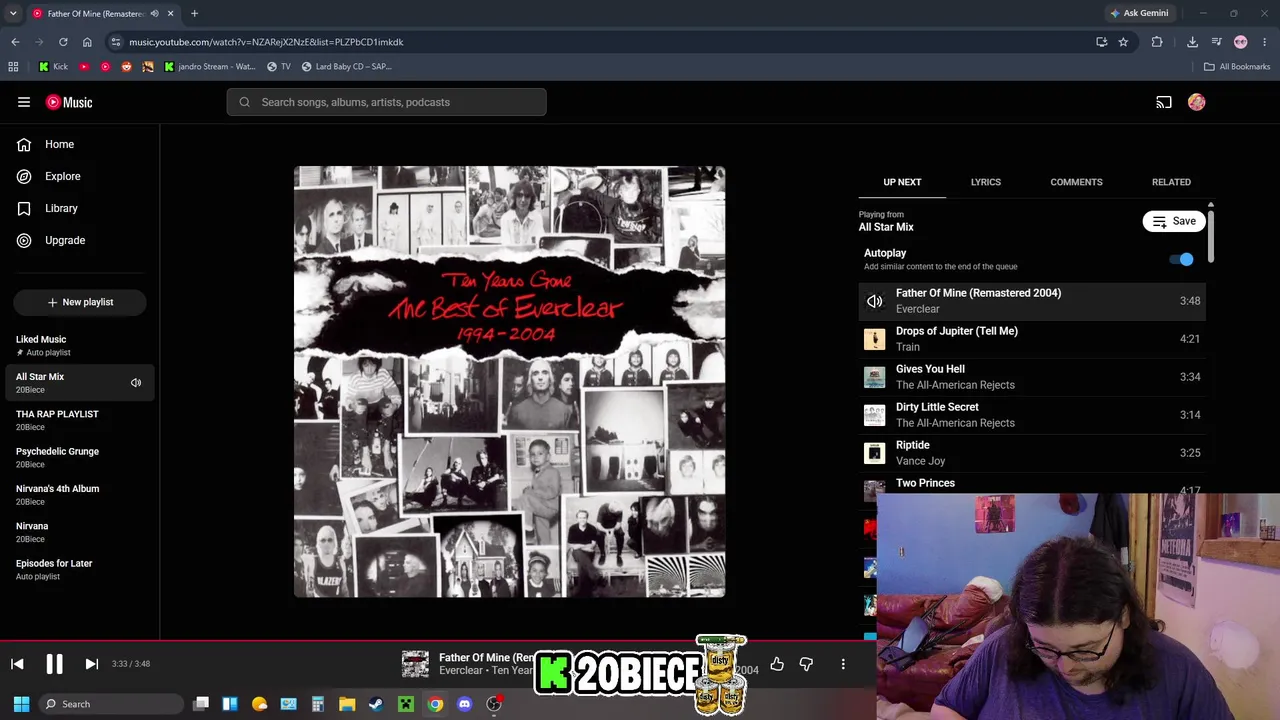Expand the browser tab search dropdown
Image resolution: width=1280 pixels, height=720 pixels.
(13, 13)
